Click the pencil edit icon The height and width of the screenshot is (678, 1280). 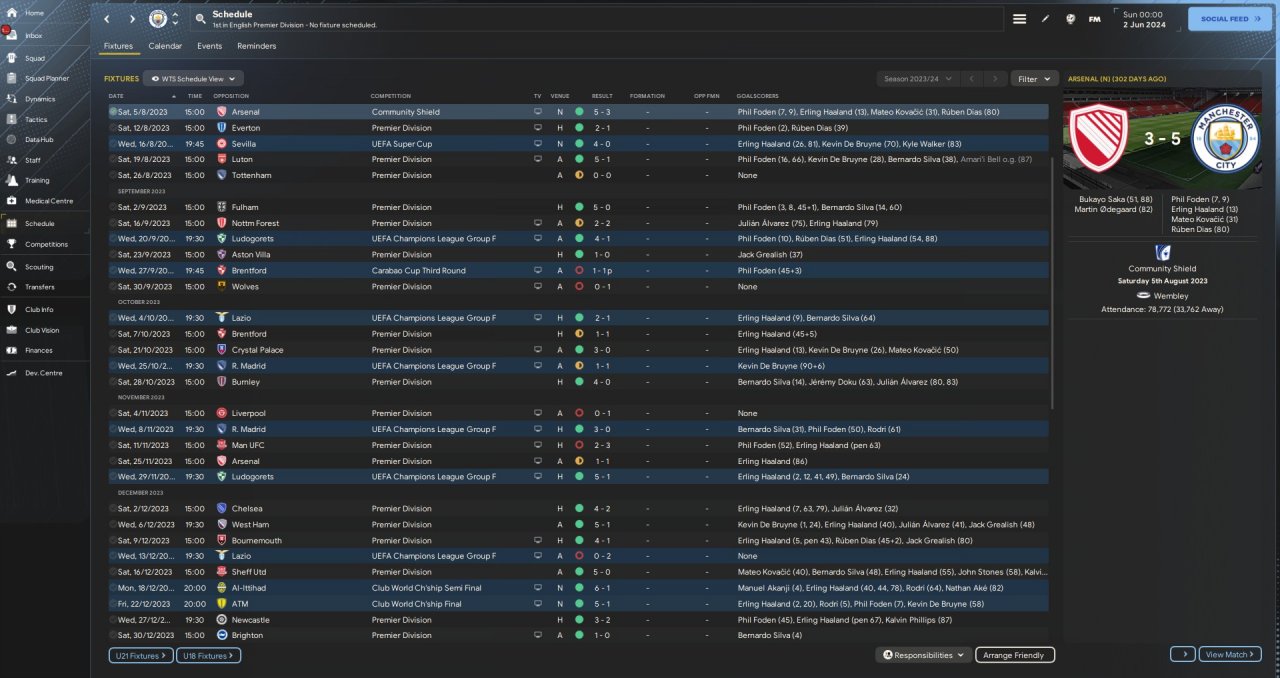pos(1046,19)
